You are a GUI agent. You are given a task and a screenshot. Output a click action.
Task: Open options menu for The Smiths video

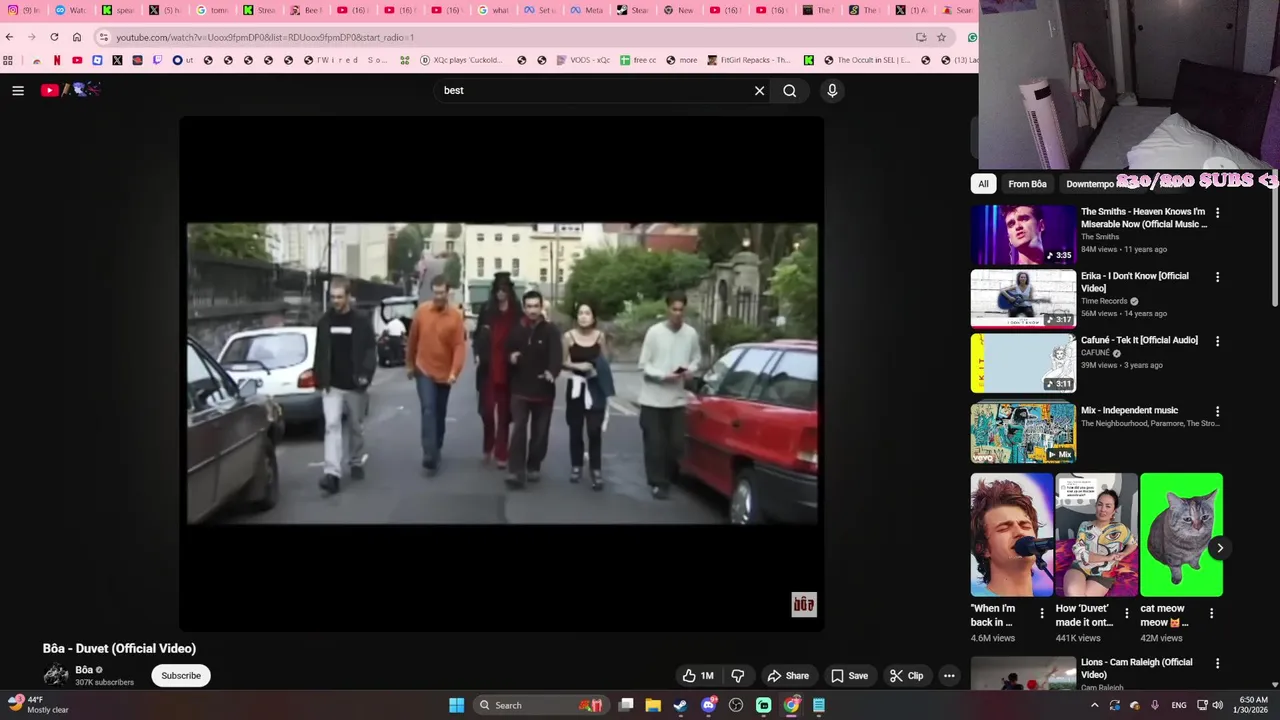point(1217,213)
